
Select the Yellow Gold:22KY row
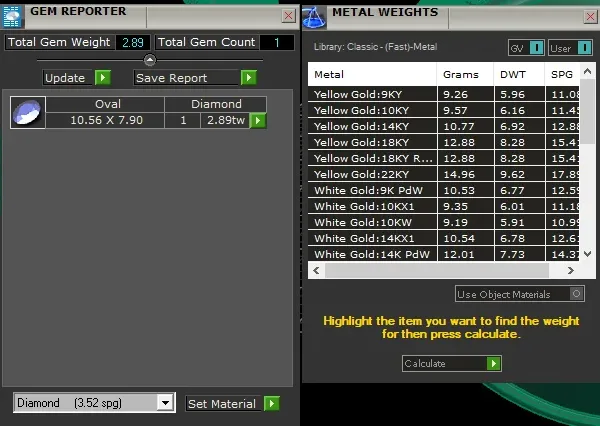443,174
